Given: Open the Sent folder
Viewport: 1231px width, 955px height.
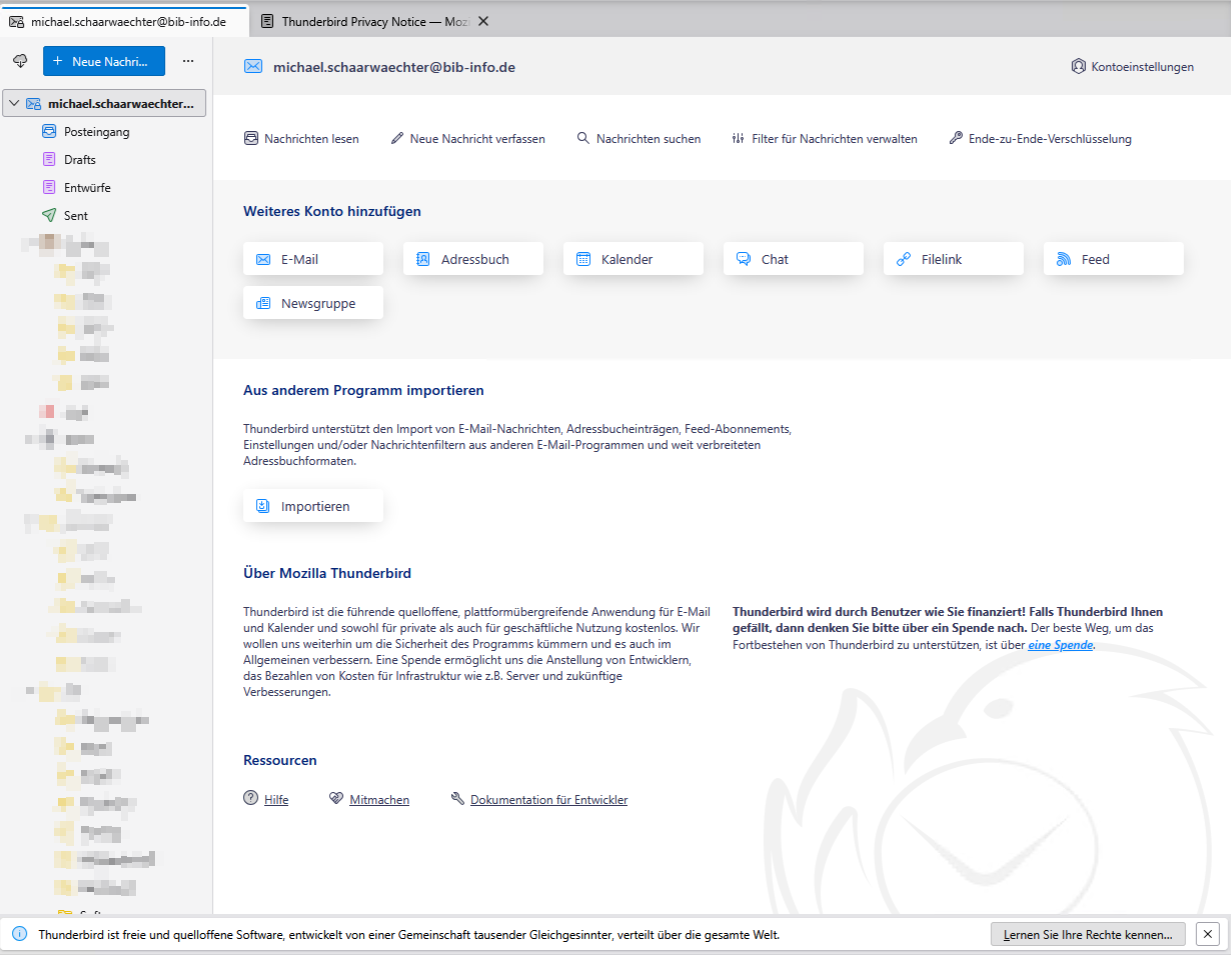Looking at the screenshot, I should (x=76, y=215).
